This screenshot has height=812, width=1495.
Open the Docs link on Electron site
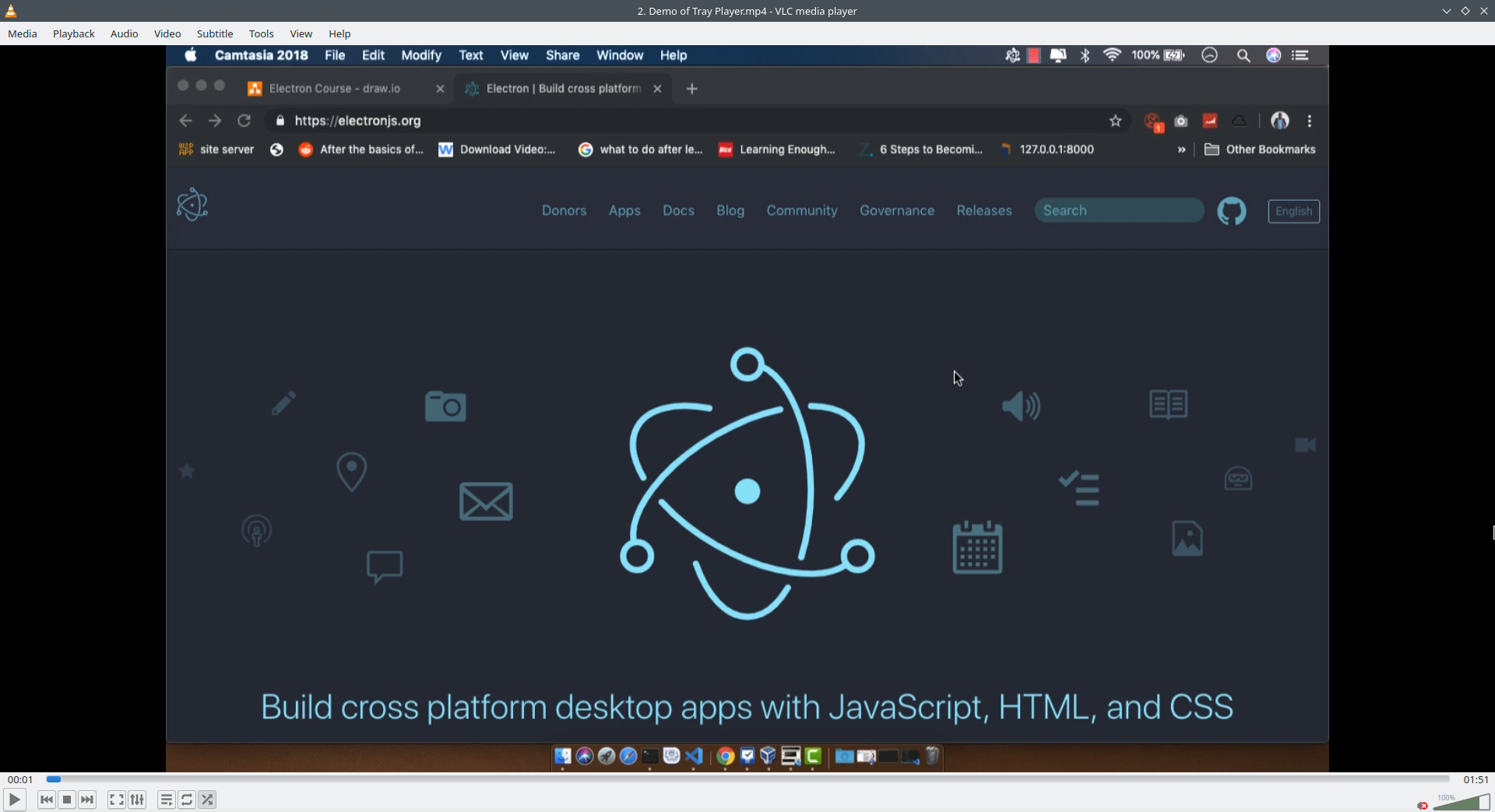pyautogui.click(x=678, y=210)
